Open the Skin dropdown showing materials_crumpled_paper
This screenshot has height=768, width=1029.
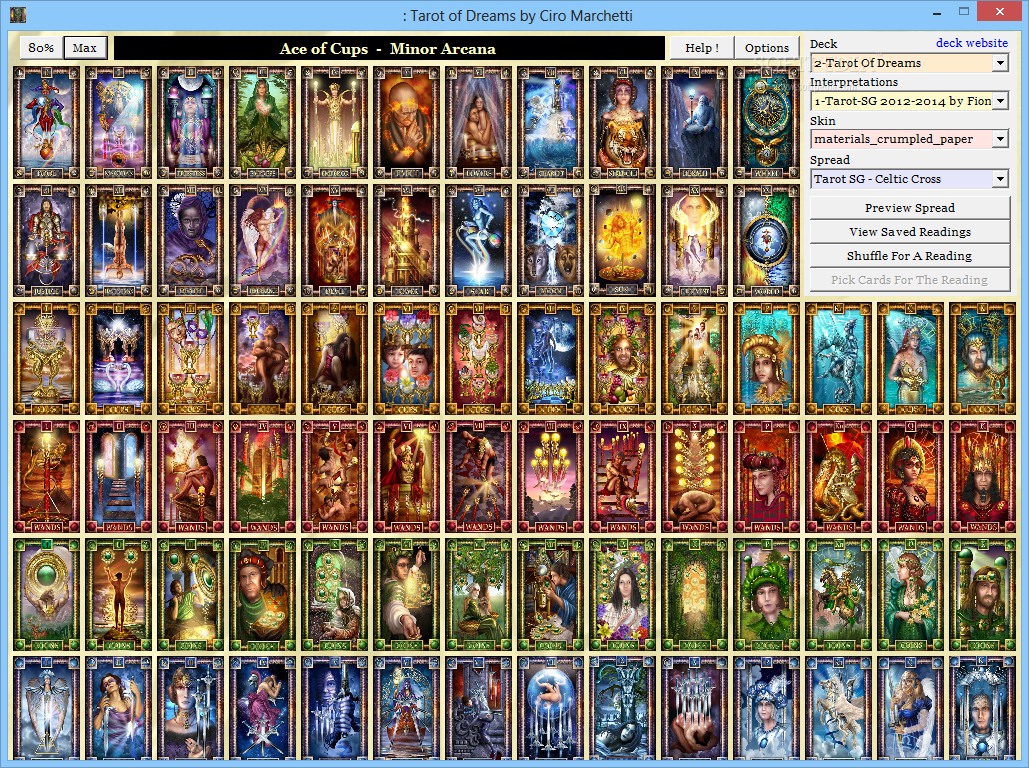pyautogui.click(x=909, y=139)
